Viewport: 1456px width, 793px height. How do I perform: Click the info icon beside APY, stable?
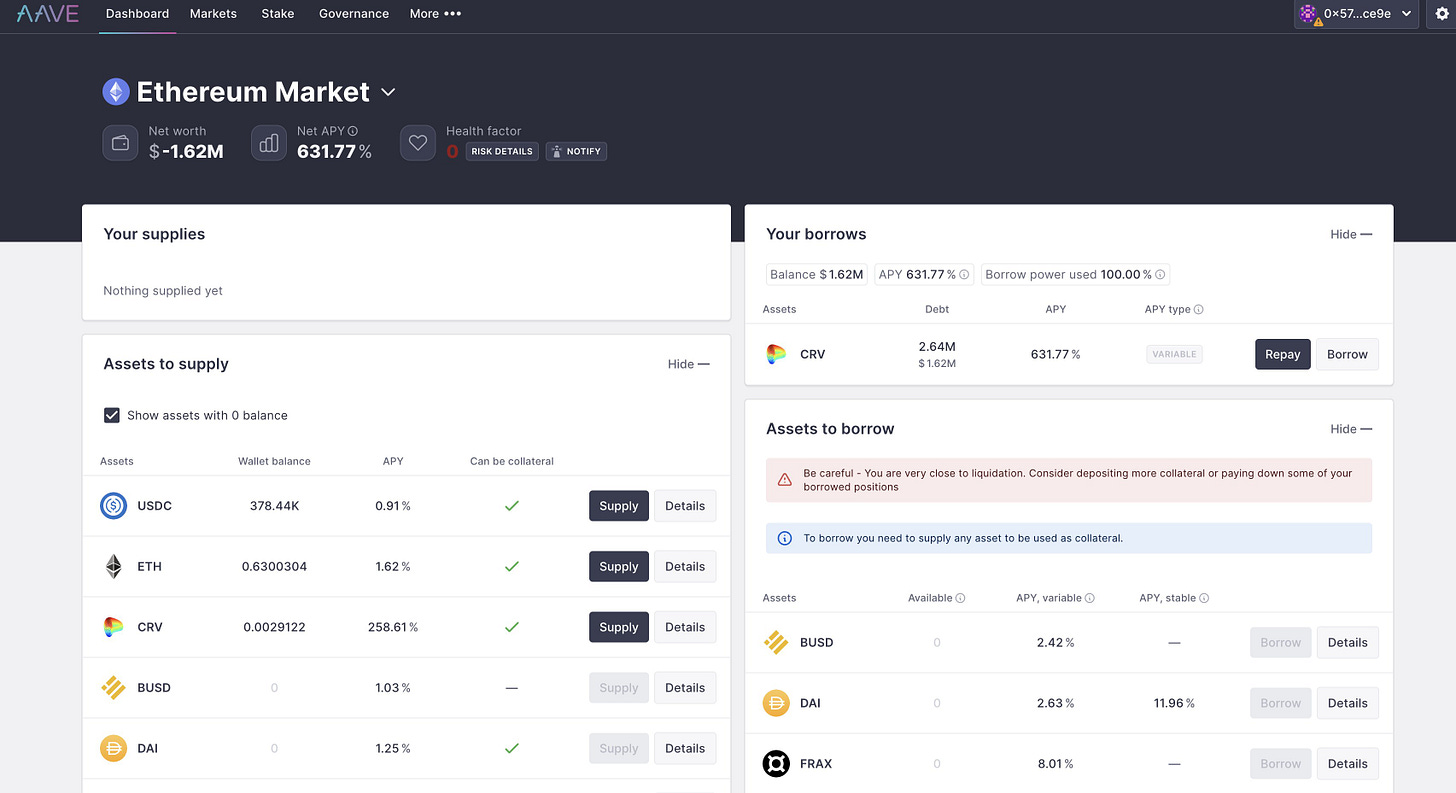1204,598
